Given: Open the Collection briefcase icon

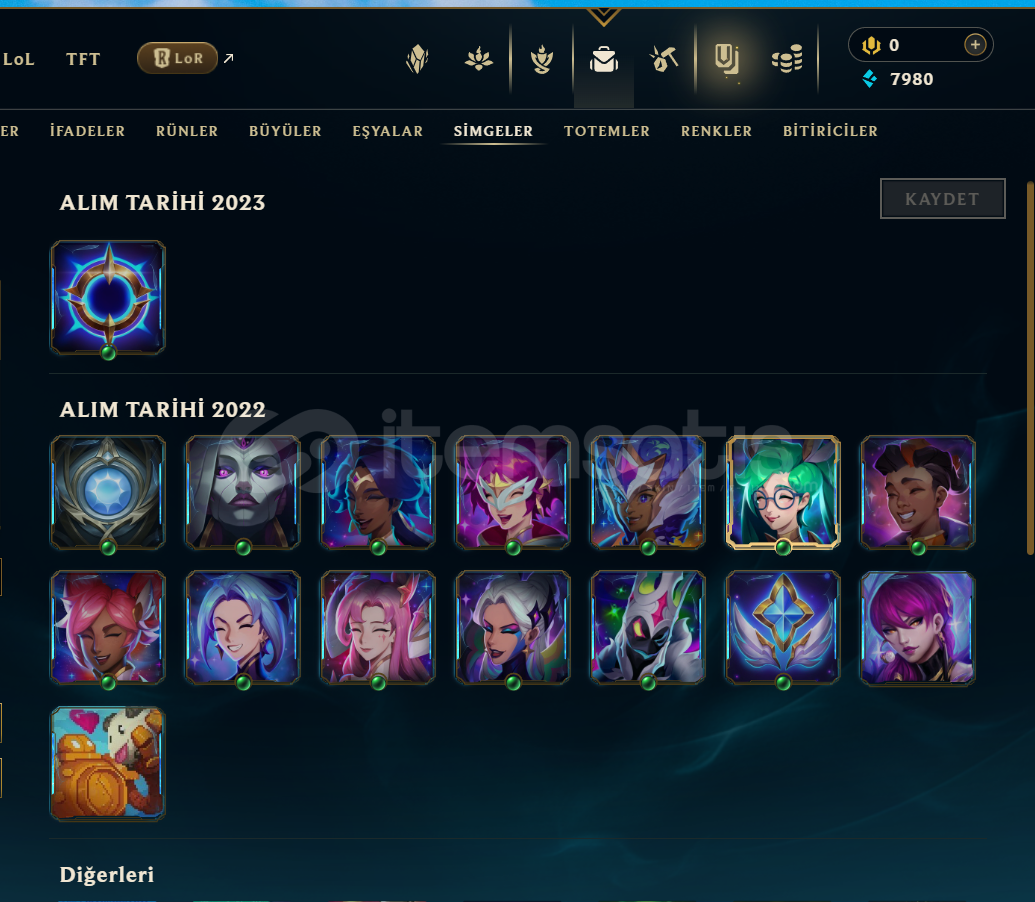Looking at the screenshot, I should coord(603,60).
